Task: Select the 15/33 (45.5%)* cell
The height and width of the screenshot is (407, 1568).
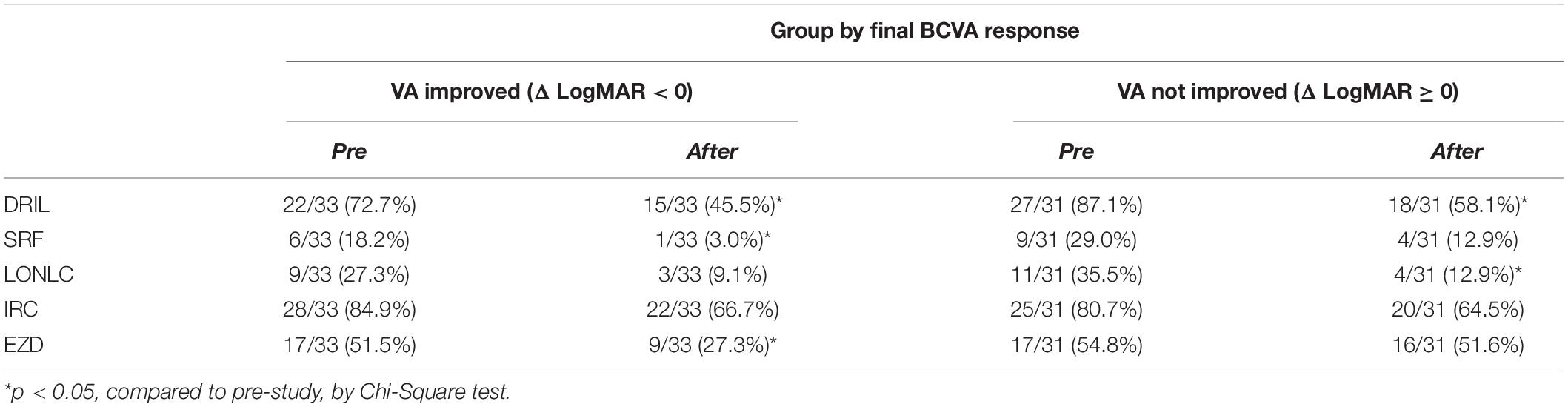Action: 713,205
